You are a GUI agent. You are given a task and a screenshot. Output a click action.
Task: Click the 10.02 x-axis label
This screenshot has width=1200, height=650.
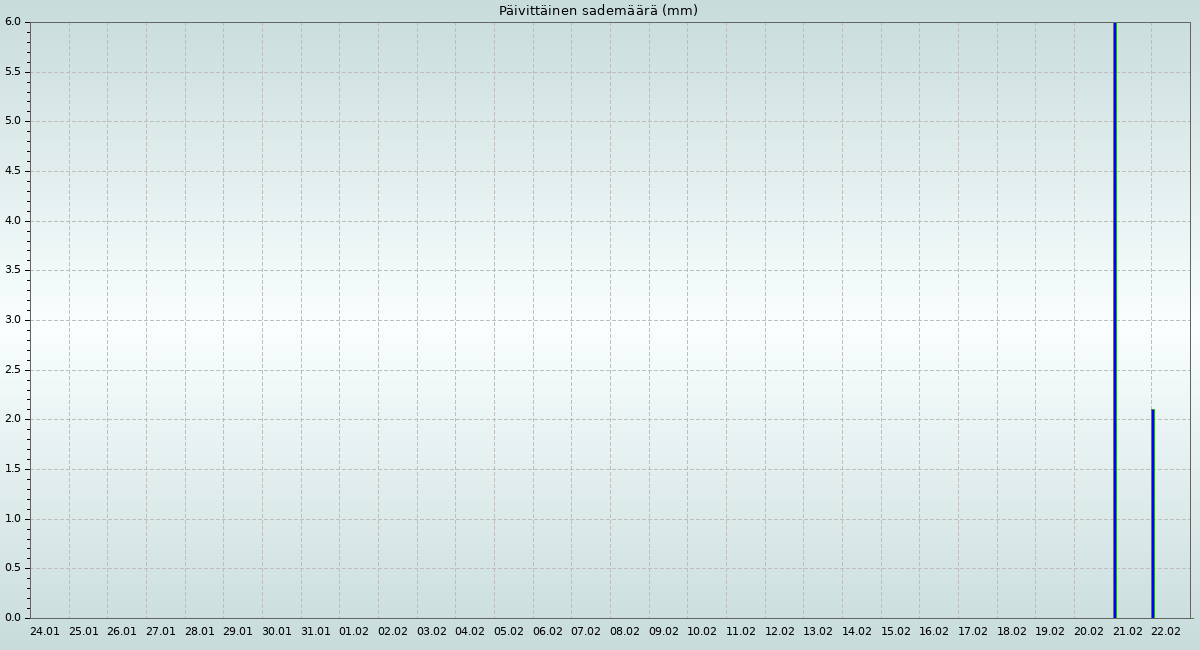coord(702,632)
